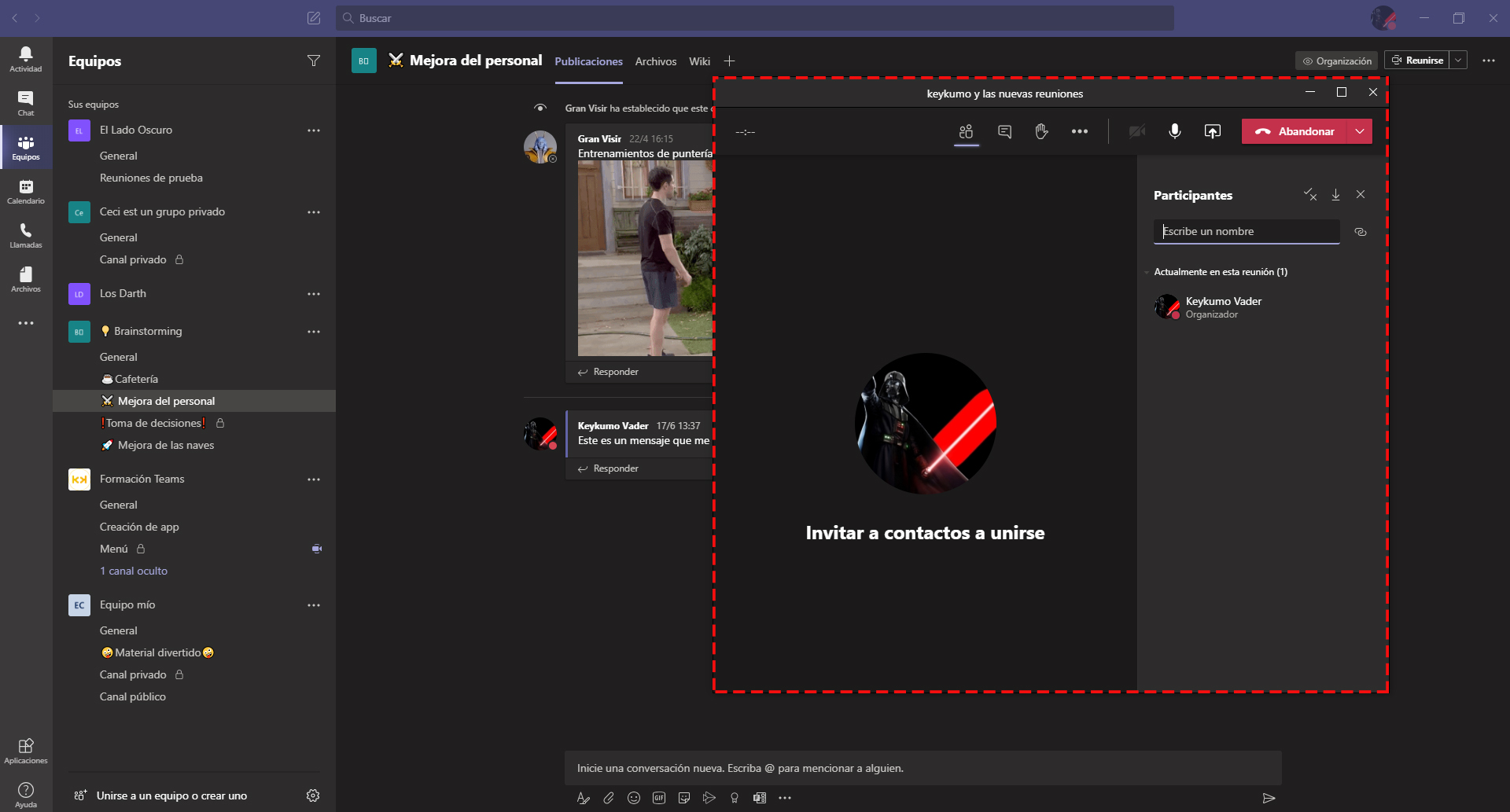Mute the microphone in the meeting
Viewport: 1510px width, 812px height.
pyautogui.click(x=1175, y=131)
